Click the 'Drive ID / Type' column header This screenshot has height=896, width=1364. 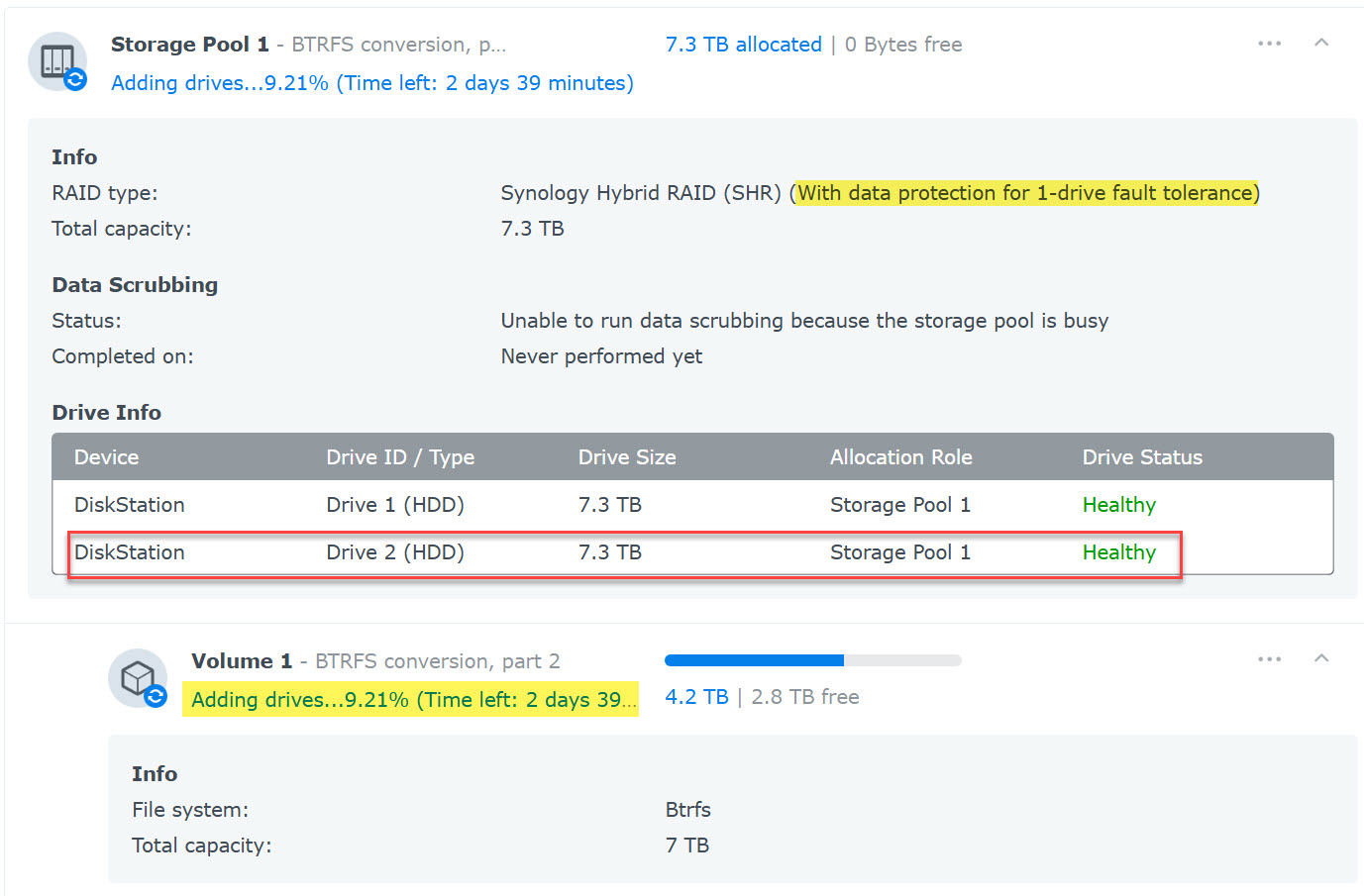coord(400,457)
